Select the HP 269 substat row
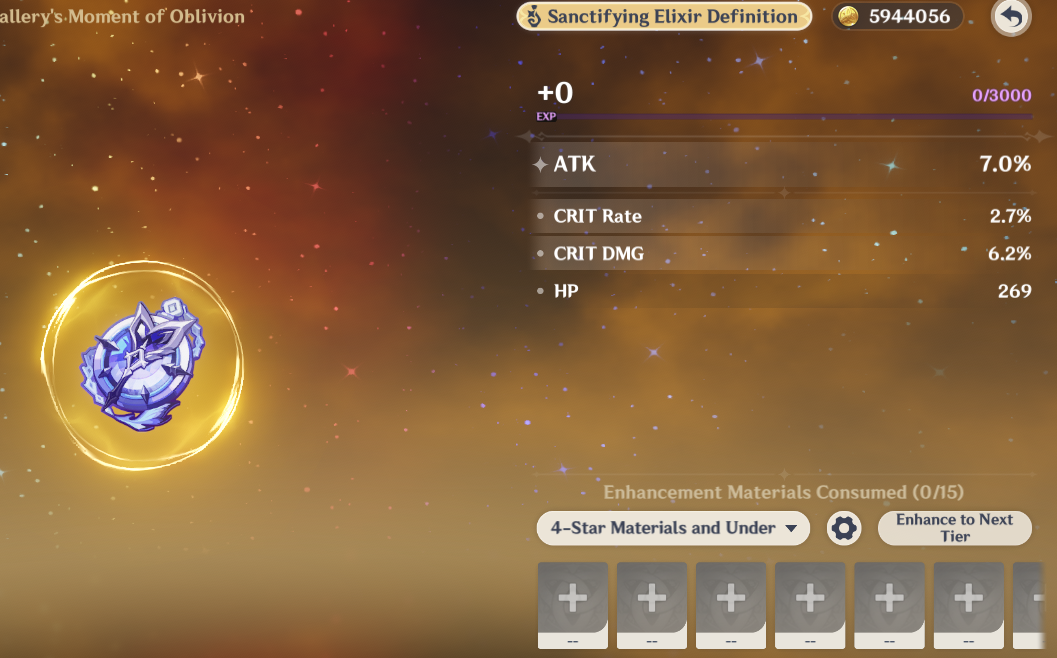Image resolution: width=1057 pixels, height=658 pixels. point(782,291)
